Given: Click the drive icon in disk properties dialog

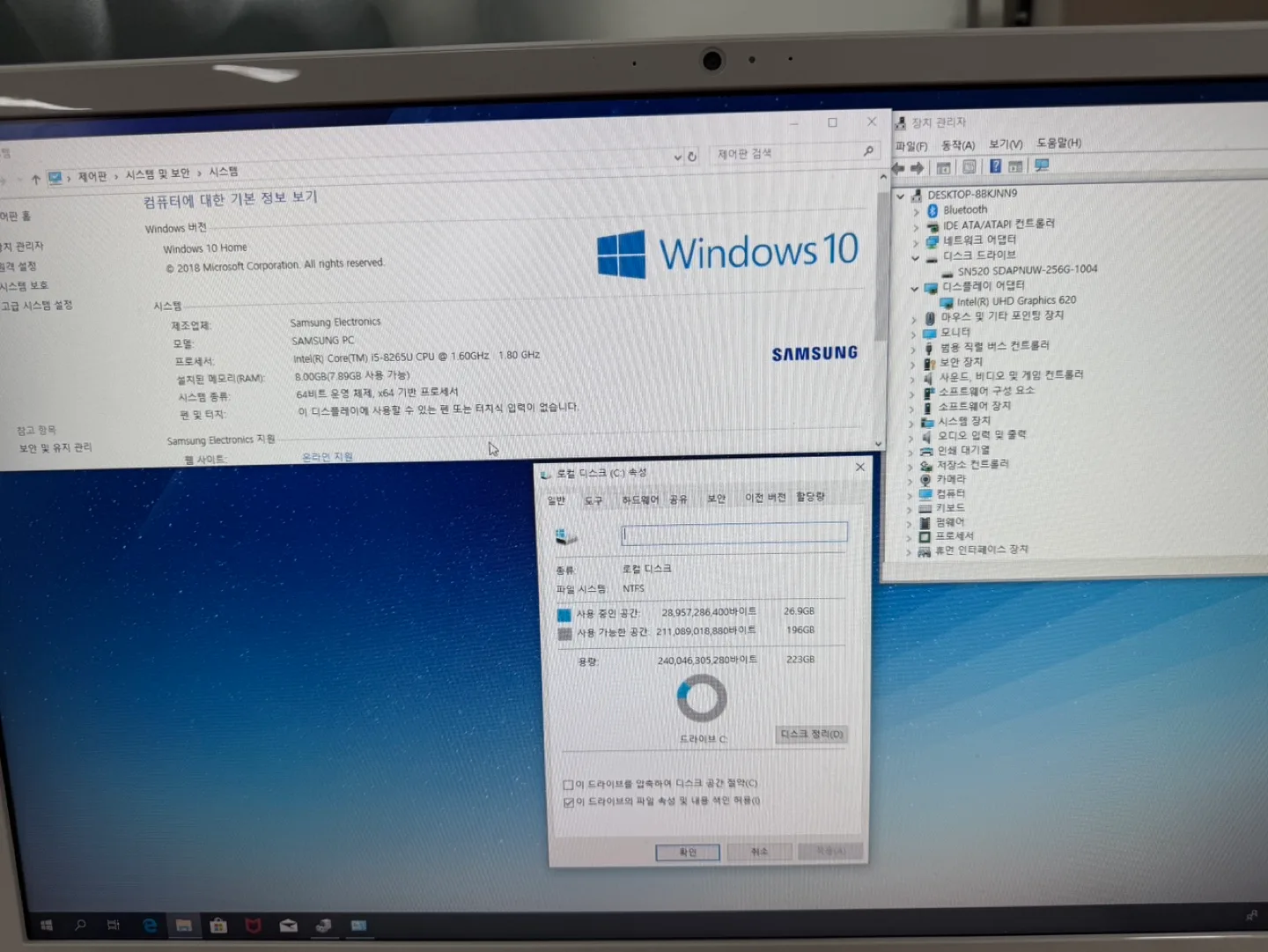Looking at the screenshot, I should tap(565, 535).
